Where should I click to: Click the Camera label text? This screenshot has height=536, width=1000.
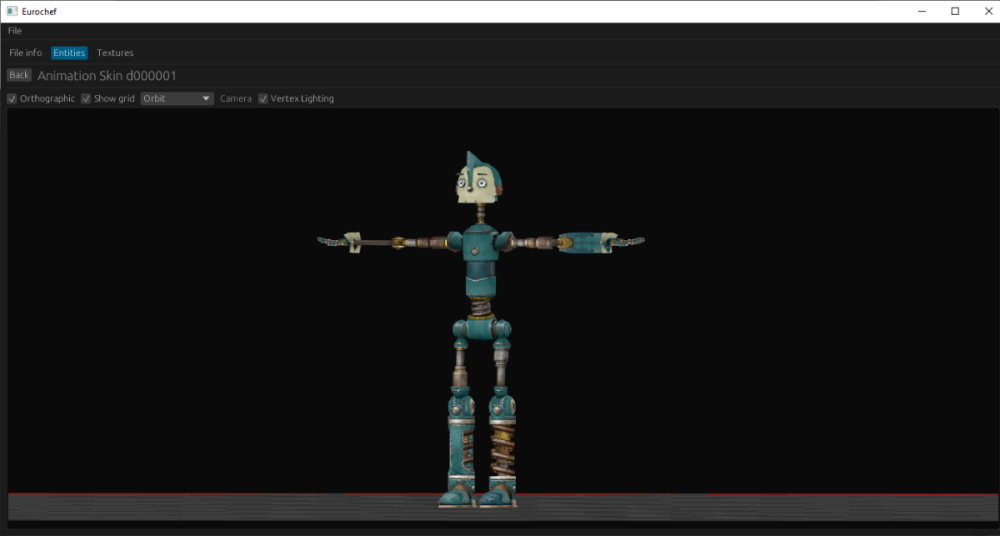236,99
